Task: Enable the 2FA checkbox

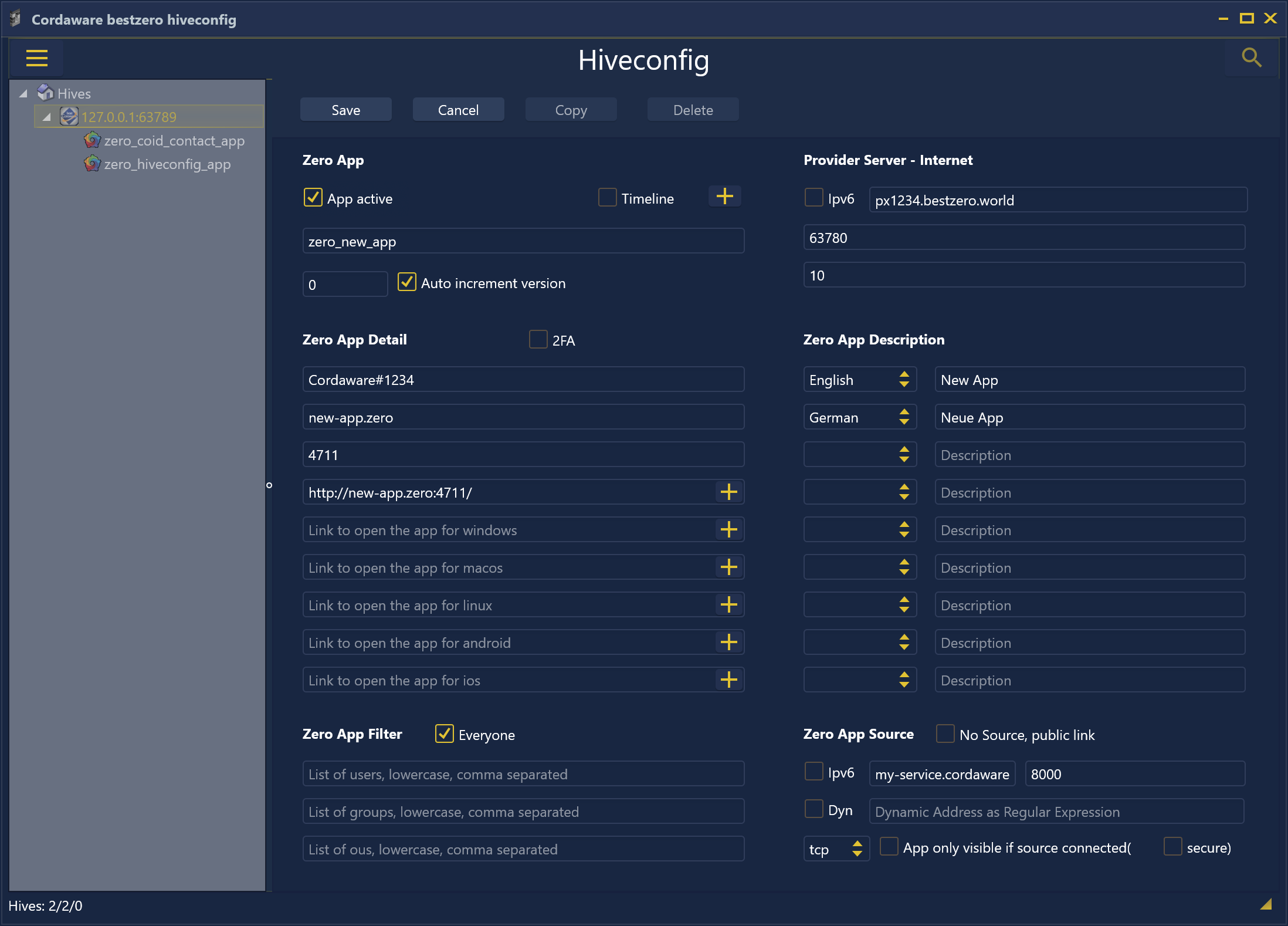Action: pos(538,340)
